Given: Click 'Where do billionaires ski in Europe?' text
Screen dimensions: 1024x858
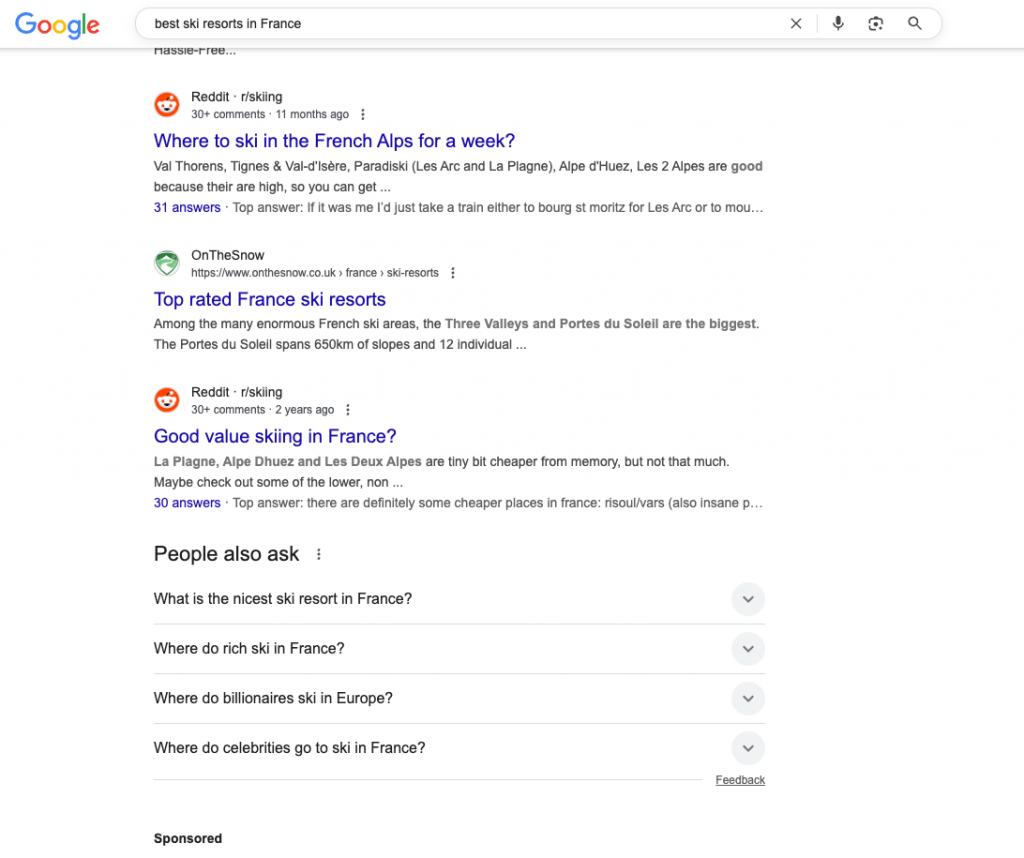Looking at the screenshot, I should pos(273,698).
